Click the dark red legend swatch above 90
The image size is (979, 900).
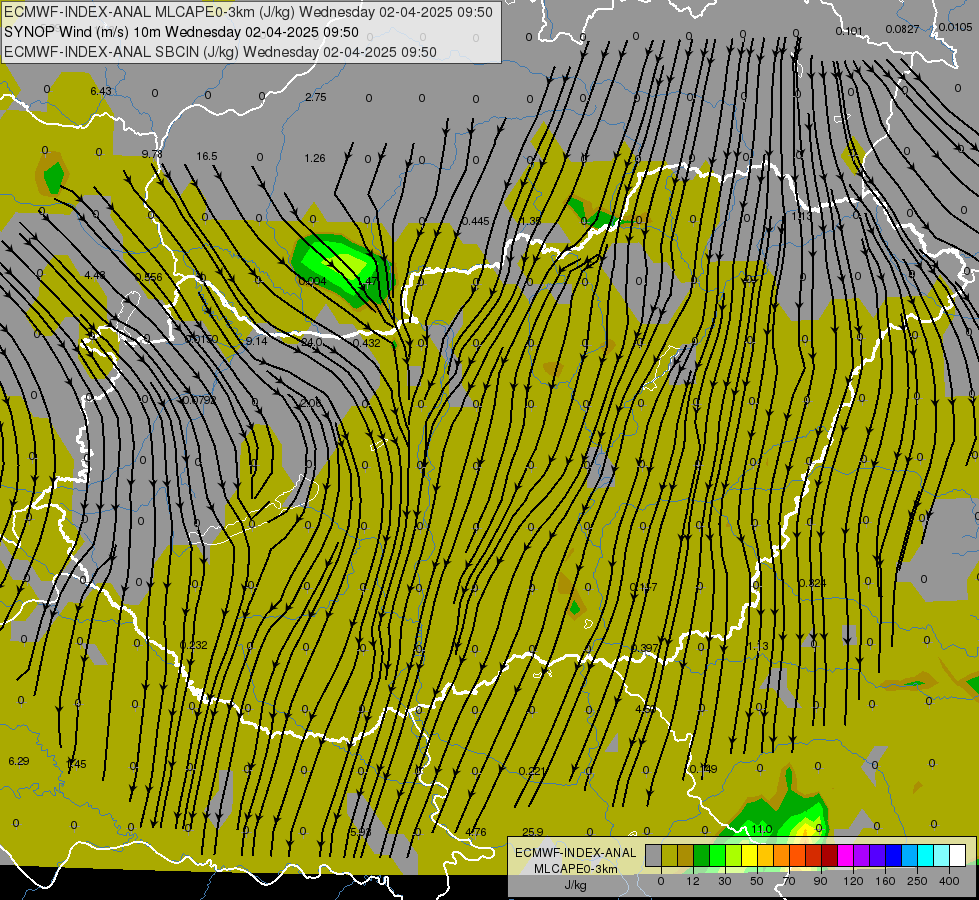pyautogui.click(x=829, y=856)
